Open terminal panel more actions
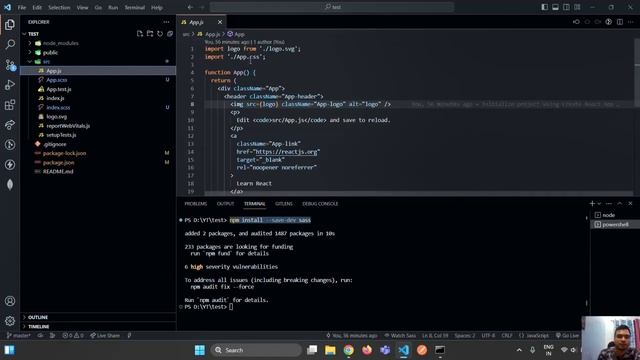This screenshot has width=640, height=360. tap(609, 203)
